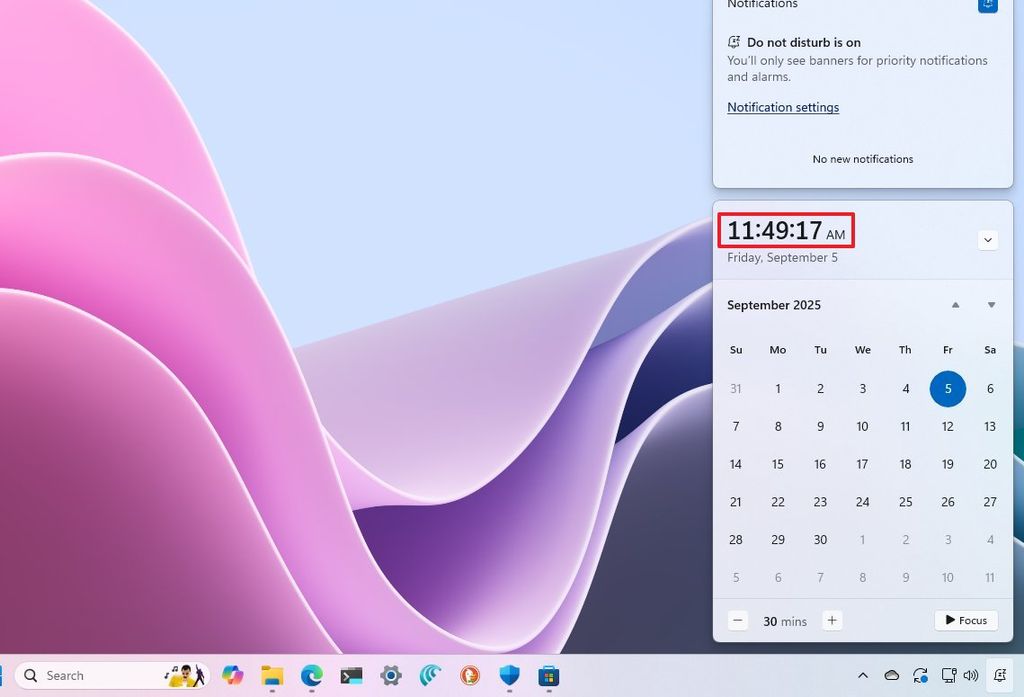Open OneDrive from the system tray
This screenshot has width=1024, height=697.
[892, 675]
